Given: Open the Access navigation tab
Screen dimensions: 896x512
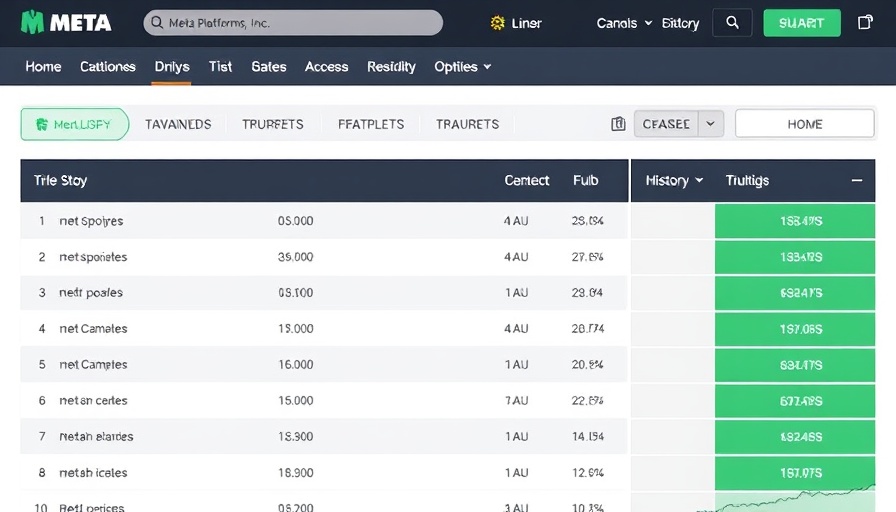Looking at the screenshot, I should click(x=326, y=66).
